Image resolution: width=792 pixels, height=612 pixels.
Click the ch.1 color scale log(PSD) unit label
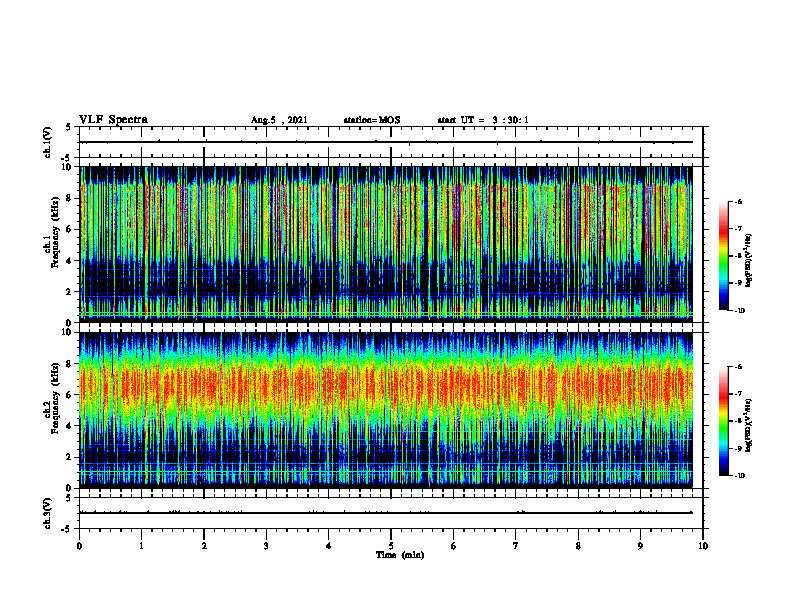pos(749,261)
